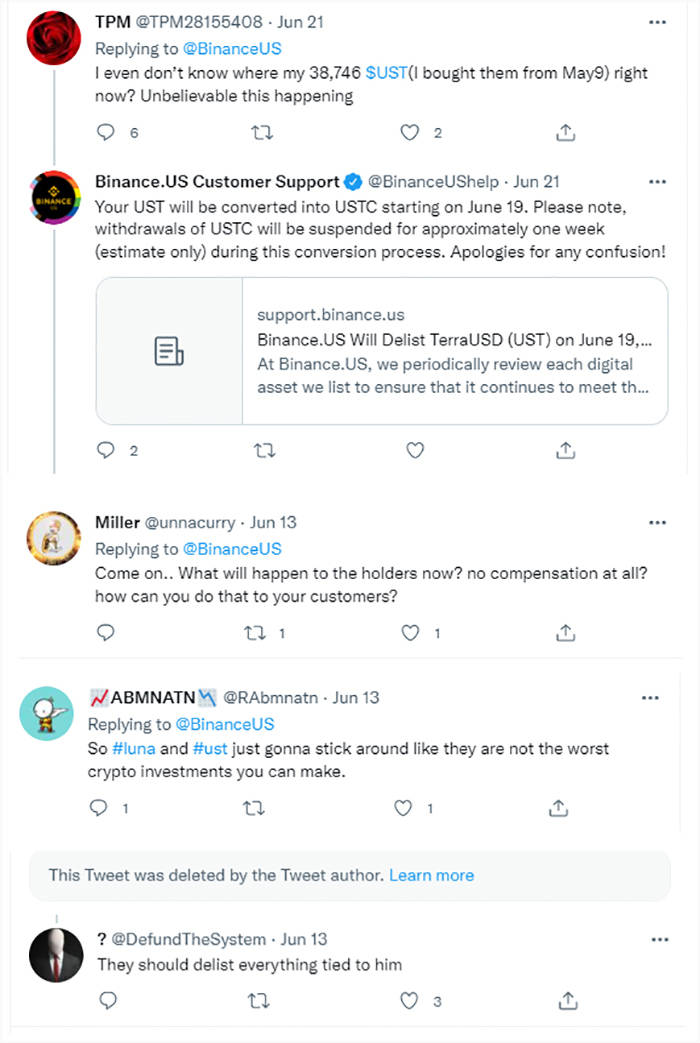
Task: Like the Binance.US Customer Support tweet
Action: 415,450
